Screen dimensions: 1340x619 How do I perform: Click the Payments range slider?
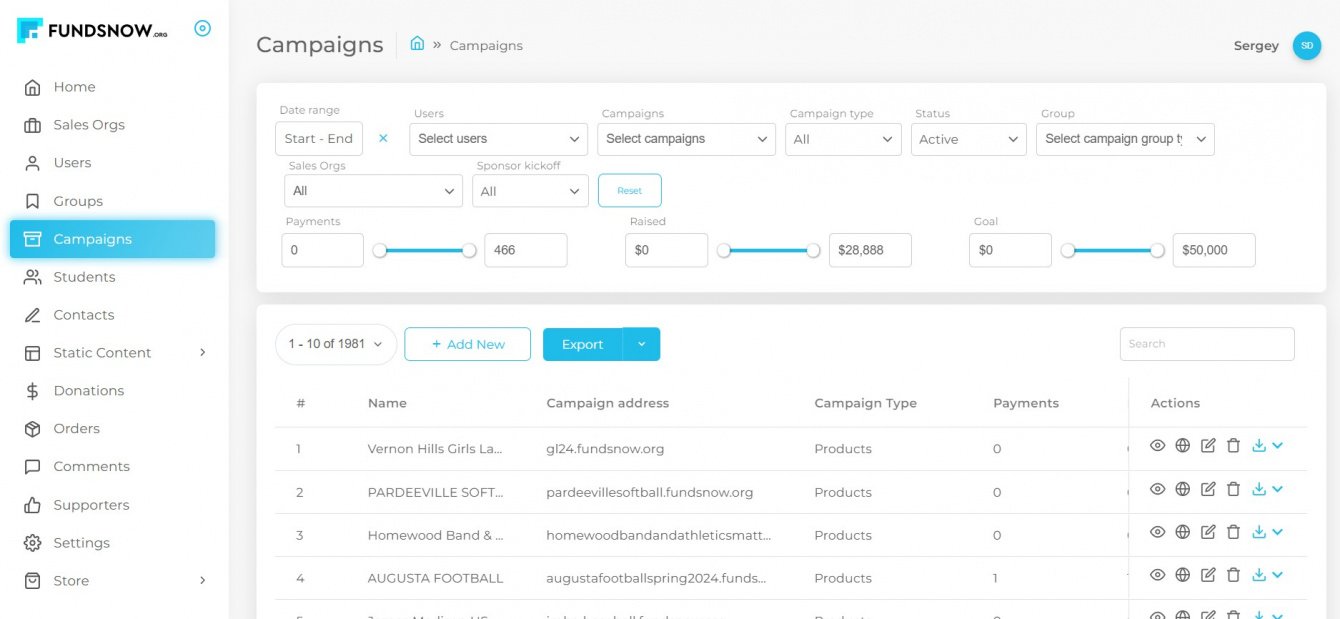424,251
